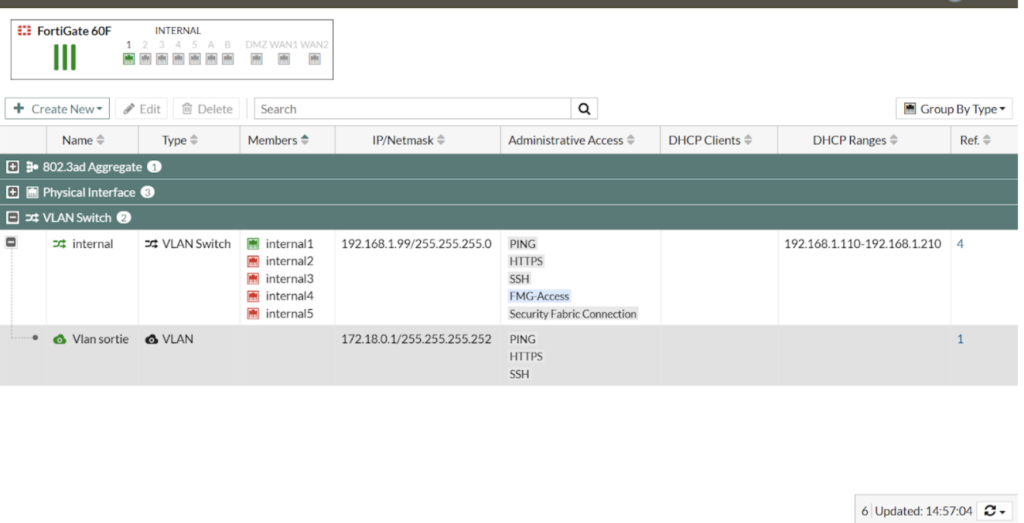Open the Group By Type dropdown
Image resolution: width=1024 pixels, height=523 pixels.
coord(956,109)
